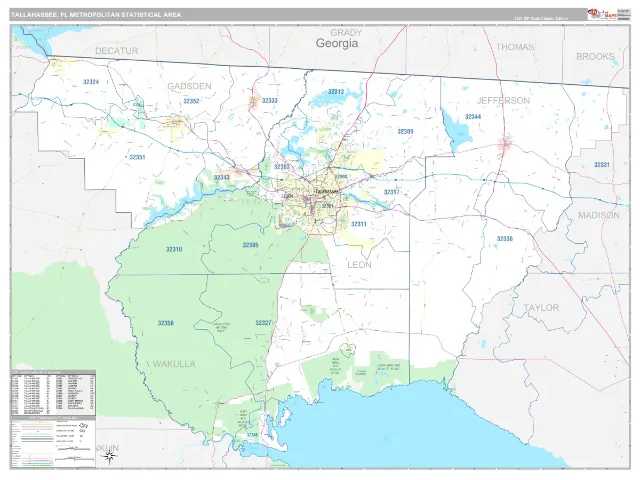Click ZIP code label 32312
Viewport: 640px width, 480px height.
336,91
